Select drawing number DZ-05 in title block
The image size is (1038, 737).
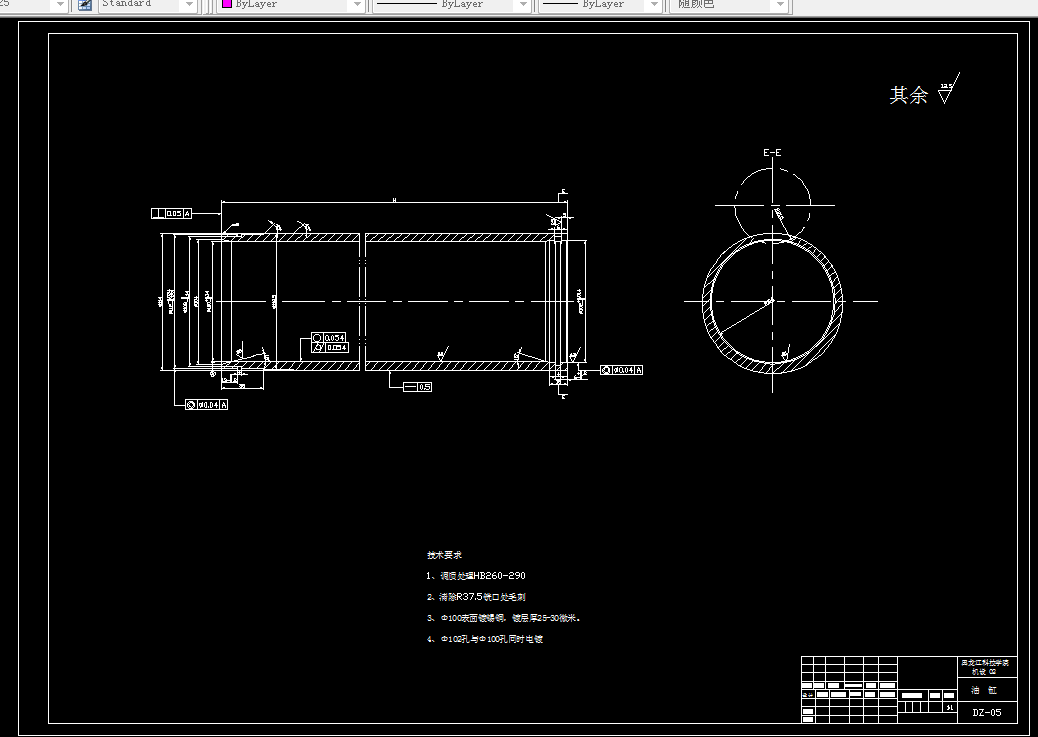point(986,712)
